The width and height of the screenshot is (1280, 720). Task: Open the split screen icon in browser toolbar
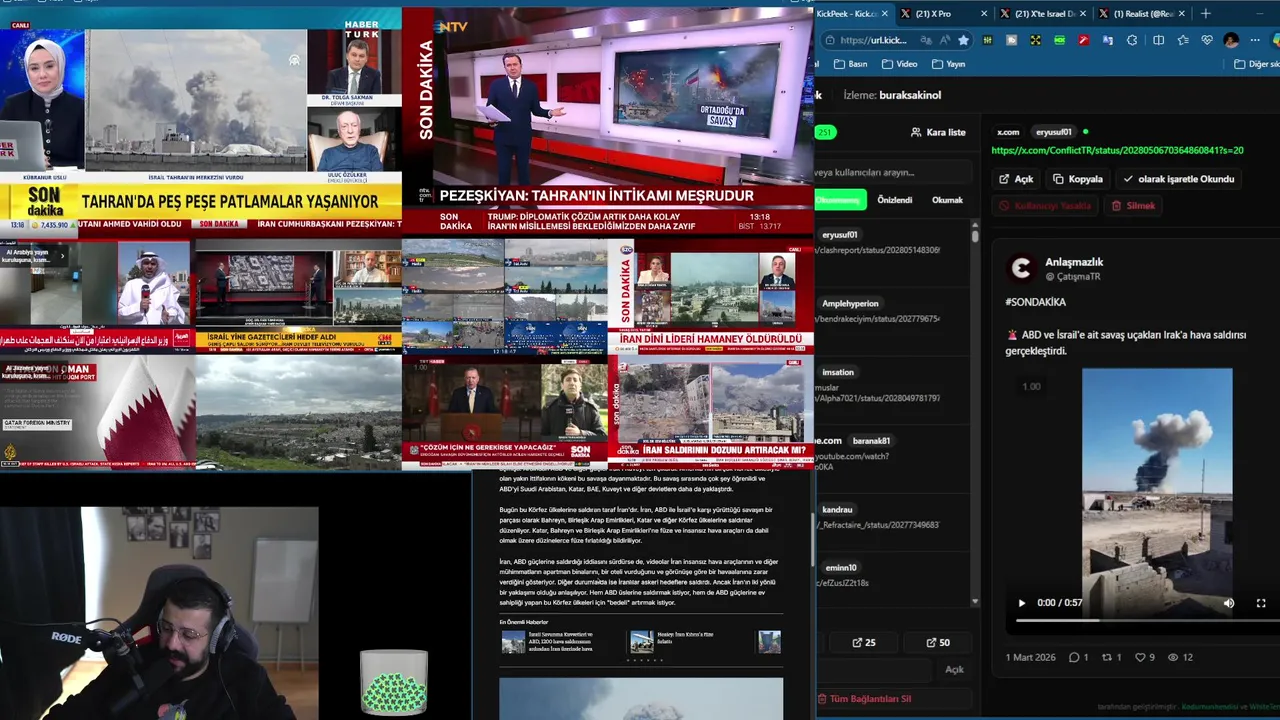[x=1158, y=40]
